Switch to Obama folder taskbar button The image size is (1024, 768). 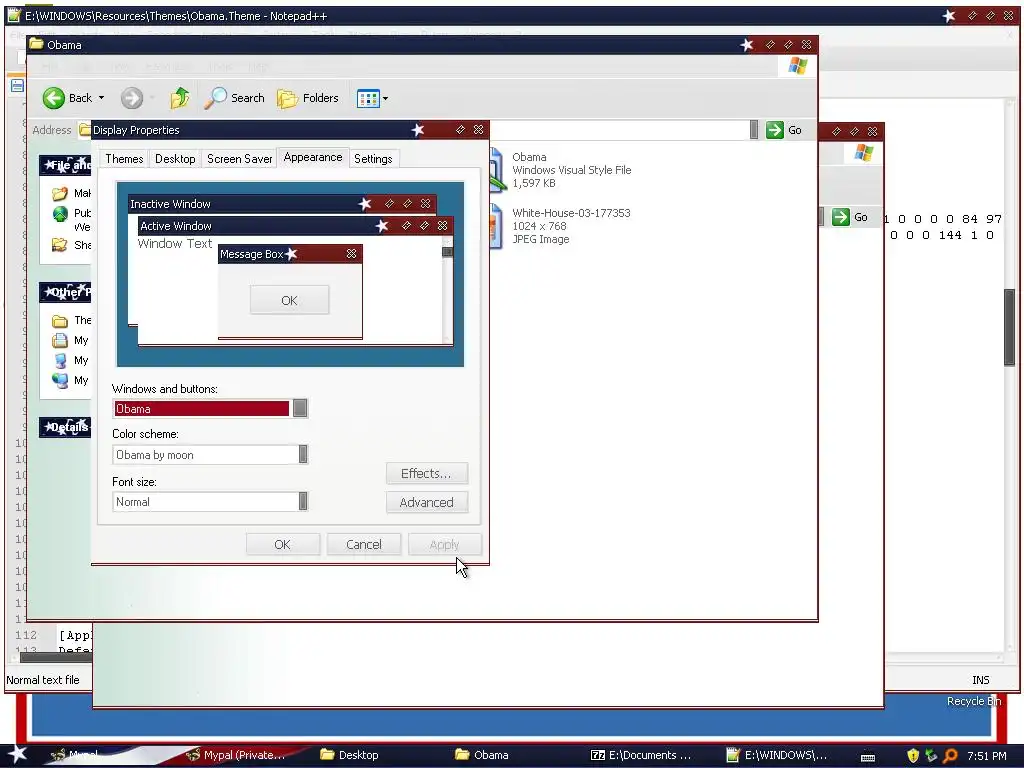click(482, 755)
